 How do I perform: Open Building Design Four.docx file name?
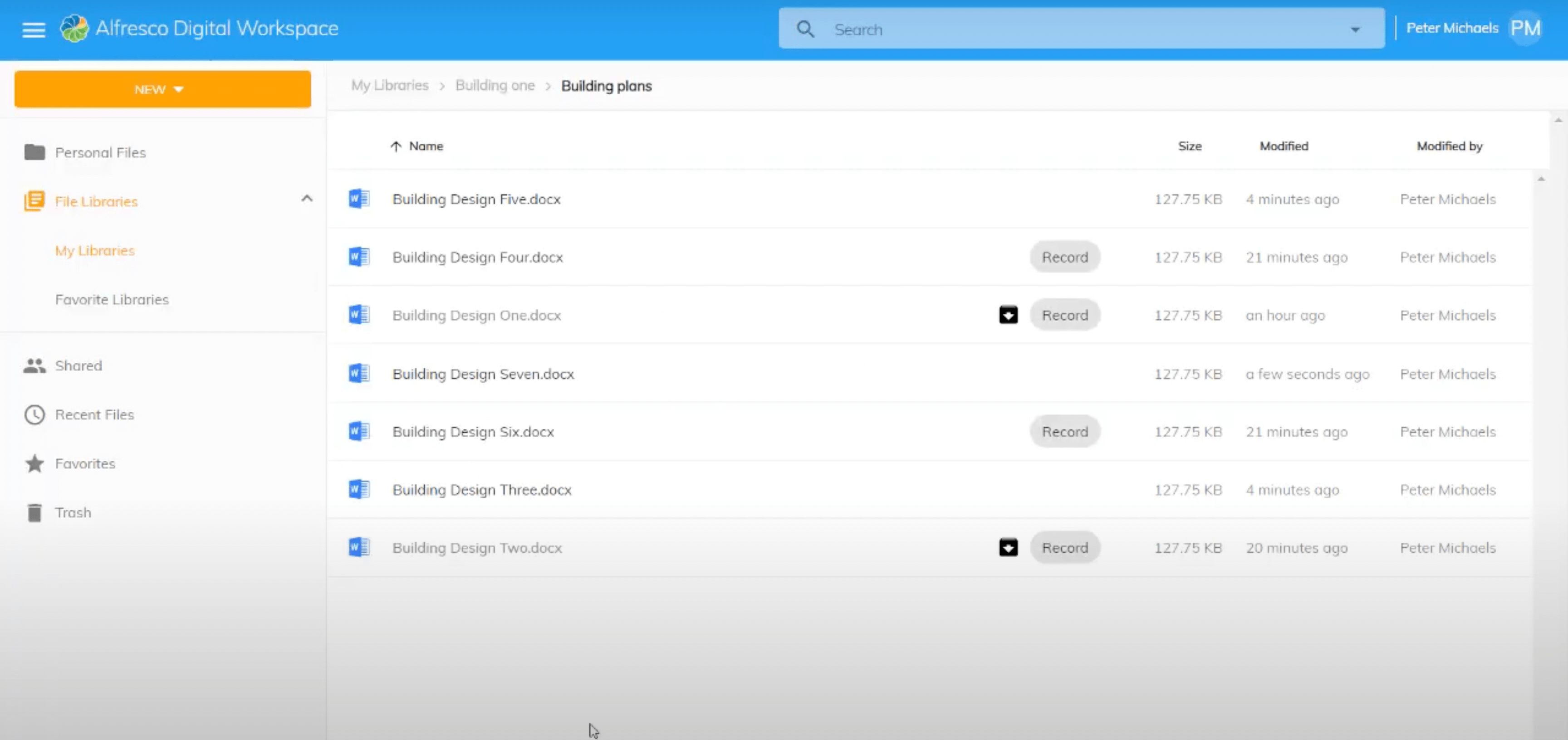pyautogui.click(x=478, y=258)
